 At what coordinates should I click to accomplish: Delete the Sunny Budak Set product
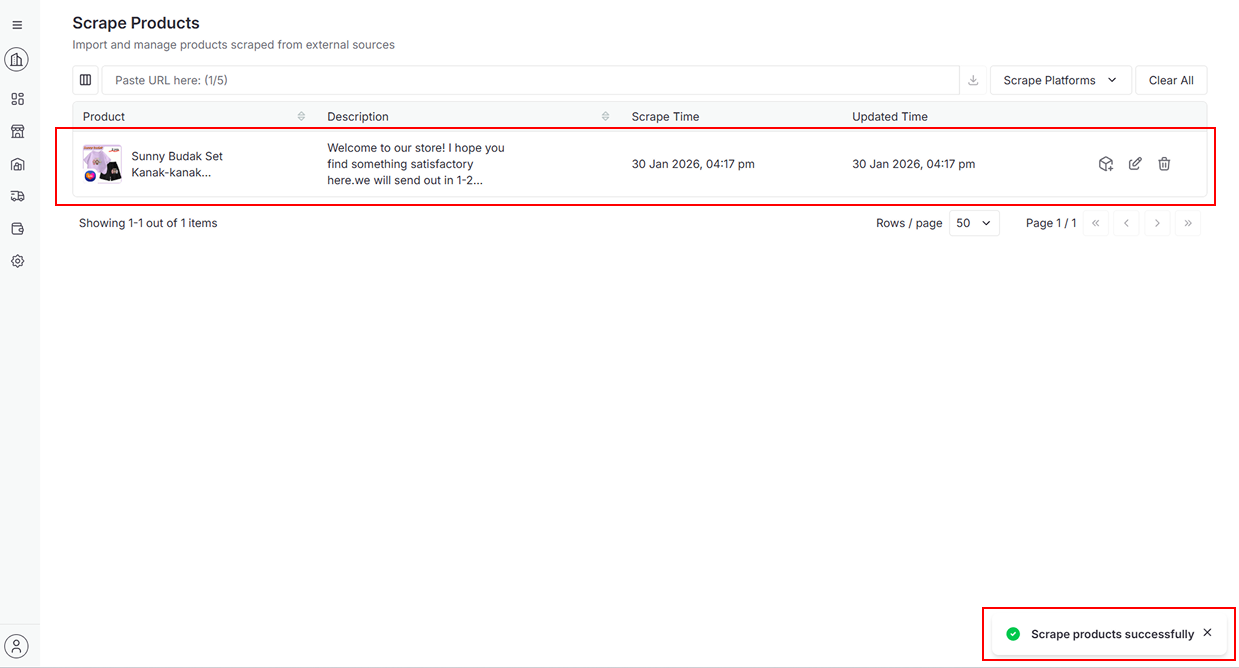1164,164
